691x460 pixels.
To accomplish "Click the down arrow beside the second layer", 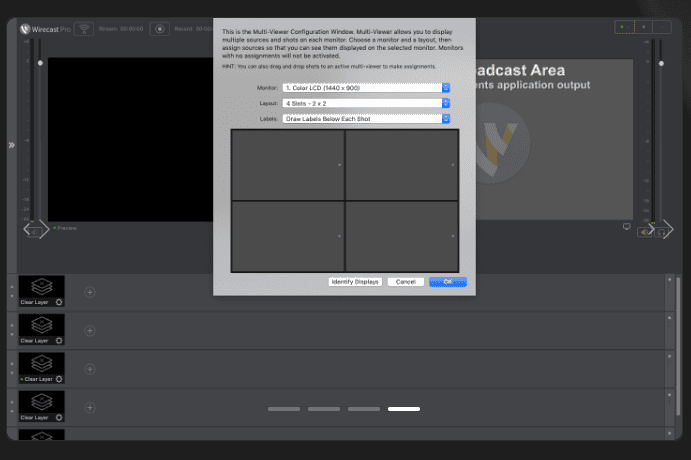I will 12,334.
